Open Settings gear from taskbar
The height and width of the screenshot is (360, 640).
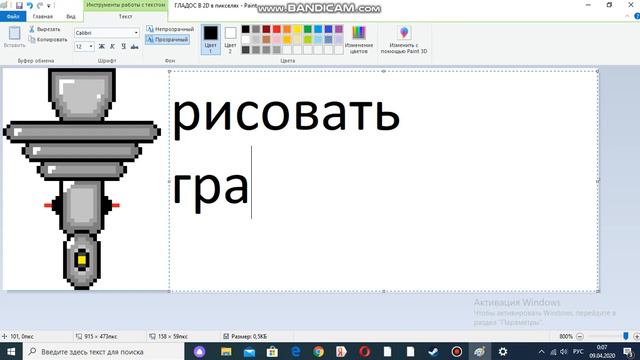point(503,351)
